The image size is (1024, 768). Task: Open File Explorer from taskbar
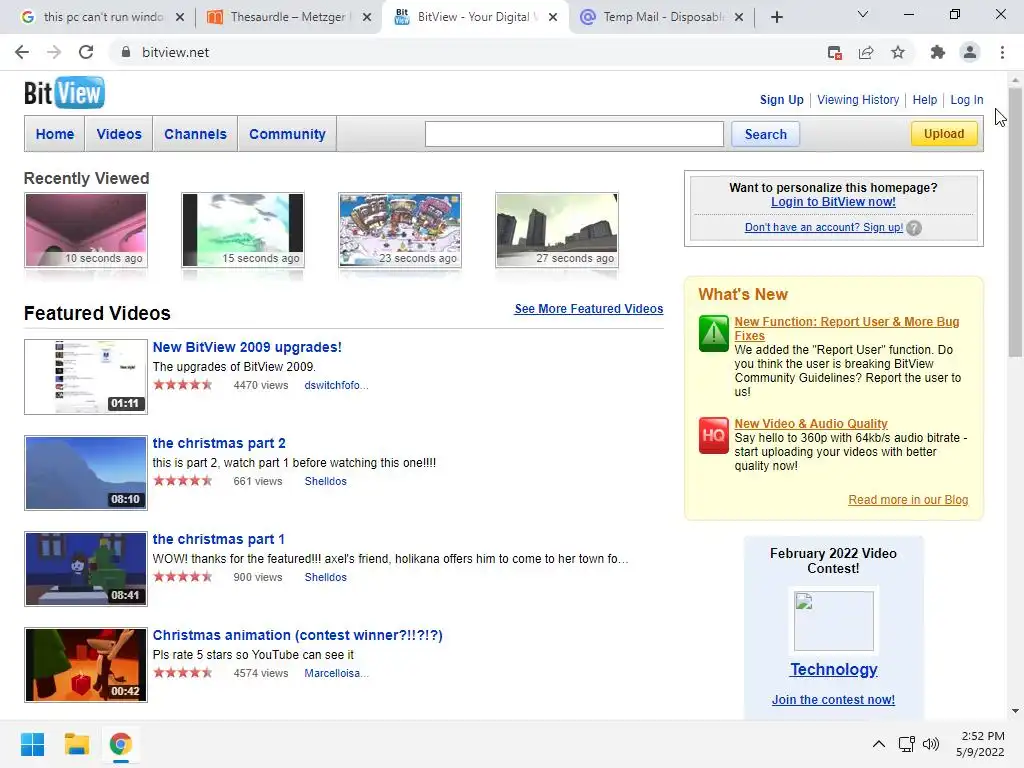[76, 744]
